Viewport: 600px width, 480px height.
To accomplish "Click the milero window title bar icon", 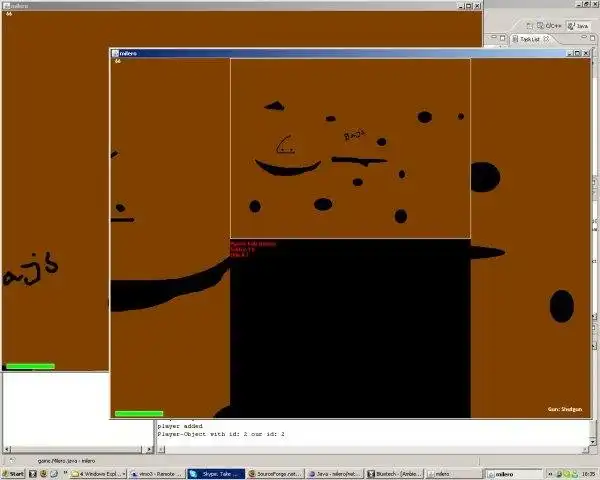I will (x=115, y=53).
